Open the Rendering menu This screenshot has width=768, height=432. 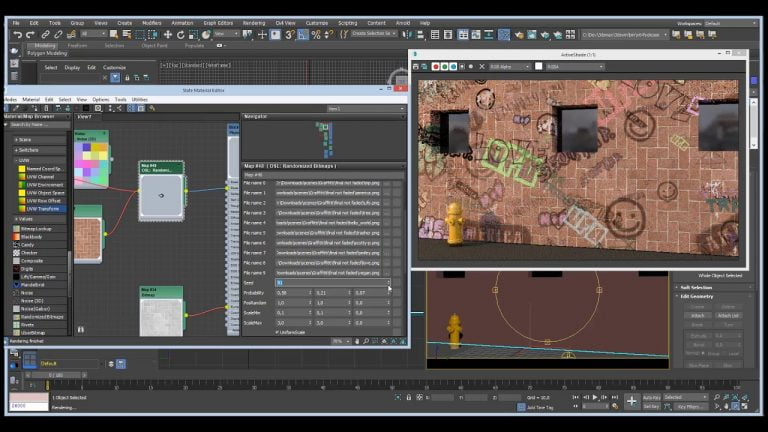254,23
